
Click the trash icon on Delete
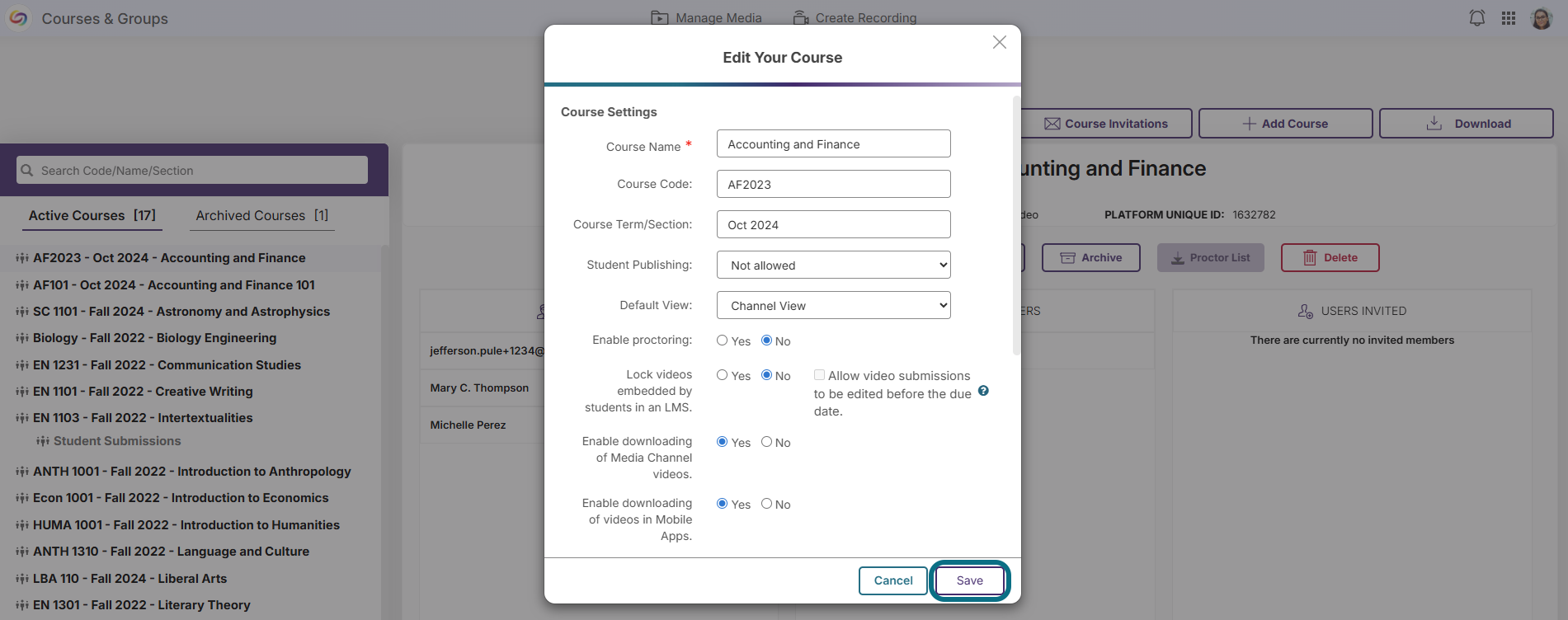pyautogui.click(x=1310, y=258)
